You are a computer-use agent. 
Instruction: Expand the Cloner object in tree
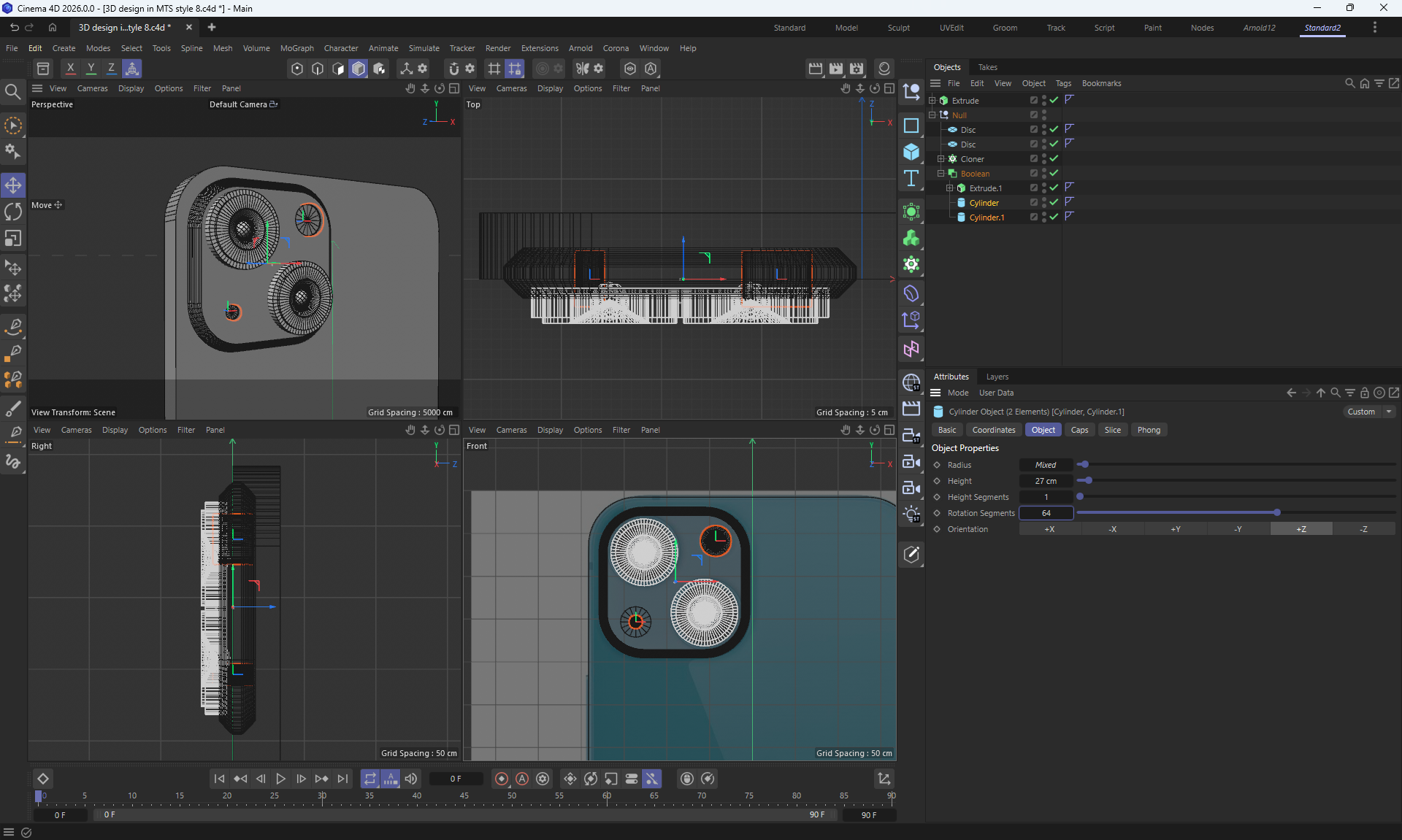(x=941, y=158)
